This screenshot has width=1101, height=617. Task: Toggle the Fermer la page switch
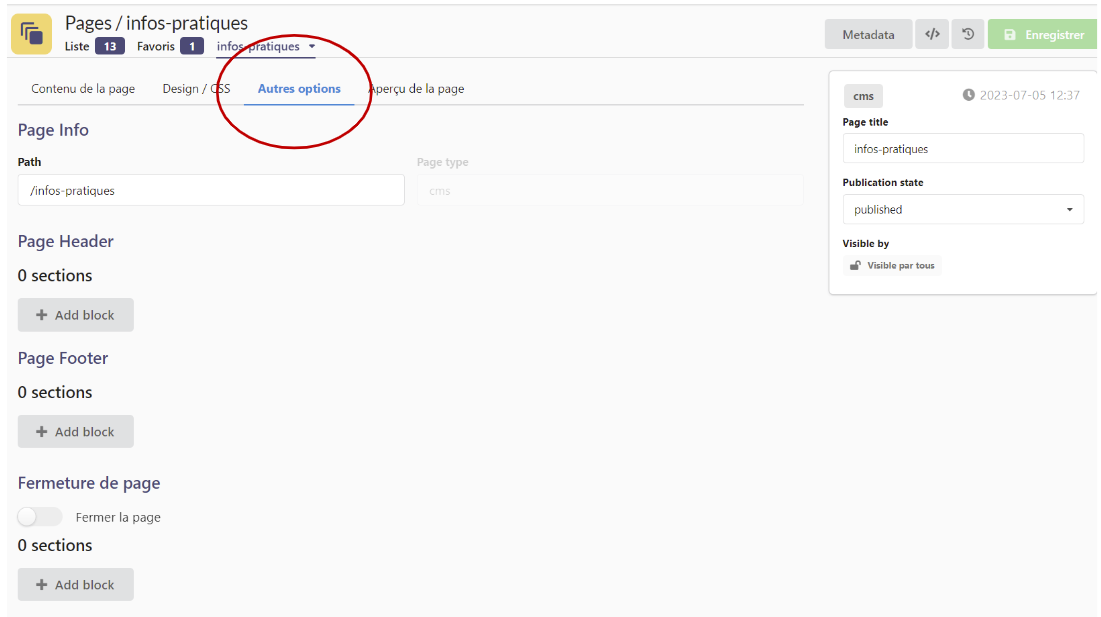(x=40, y=517)
